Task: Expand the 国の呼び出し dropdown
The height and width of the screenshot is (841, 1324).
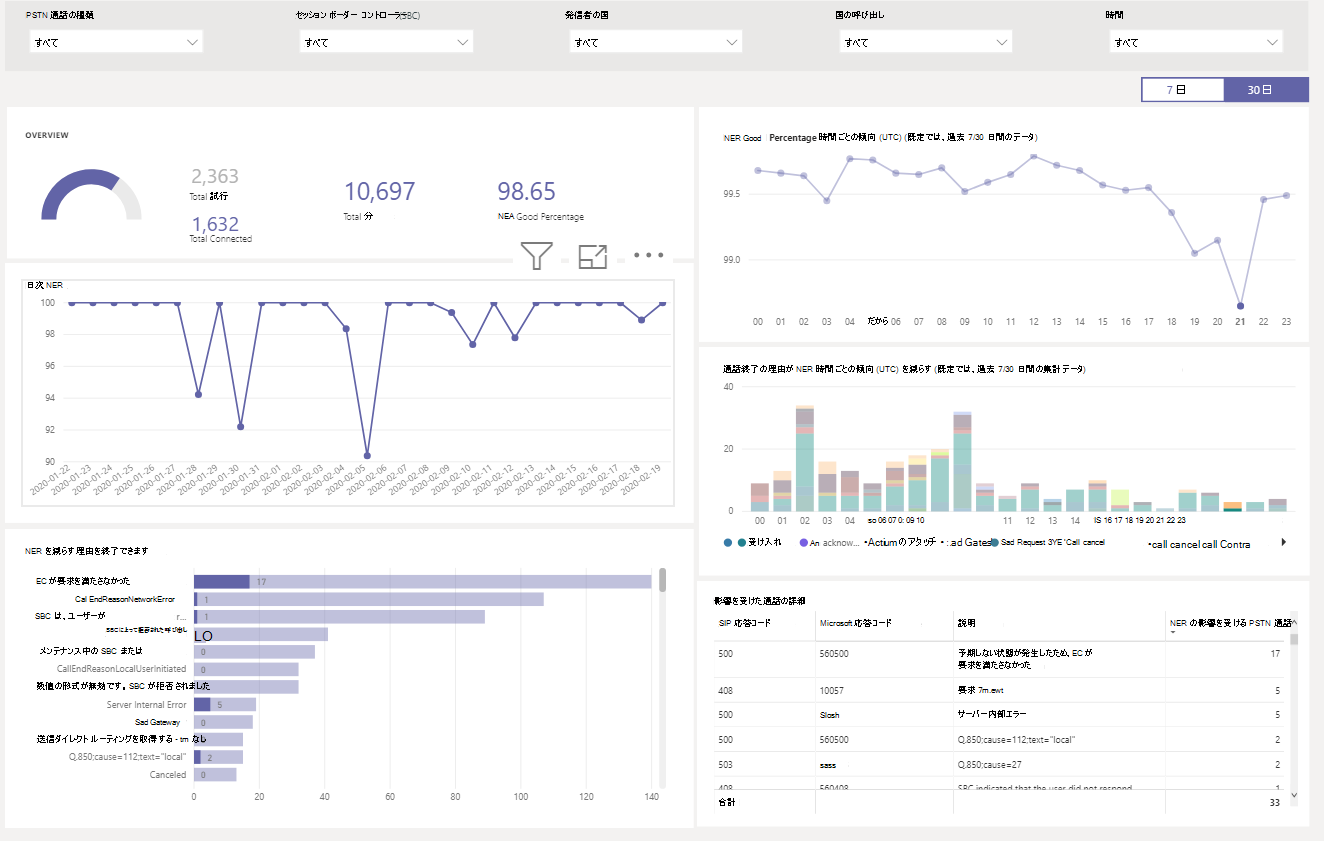Action: [x=926, y=42]
